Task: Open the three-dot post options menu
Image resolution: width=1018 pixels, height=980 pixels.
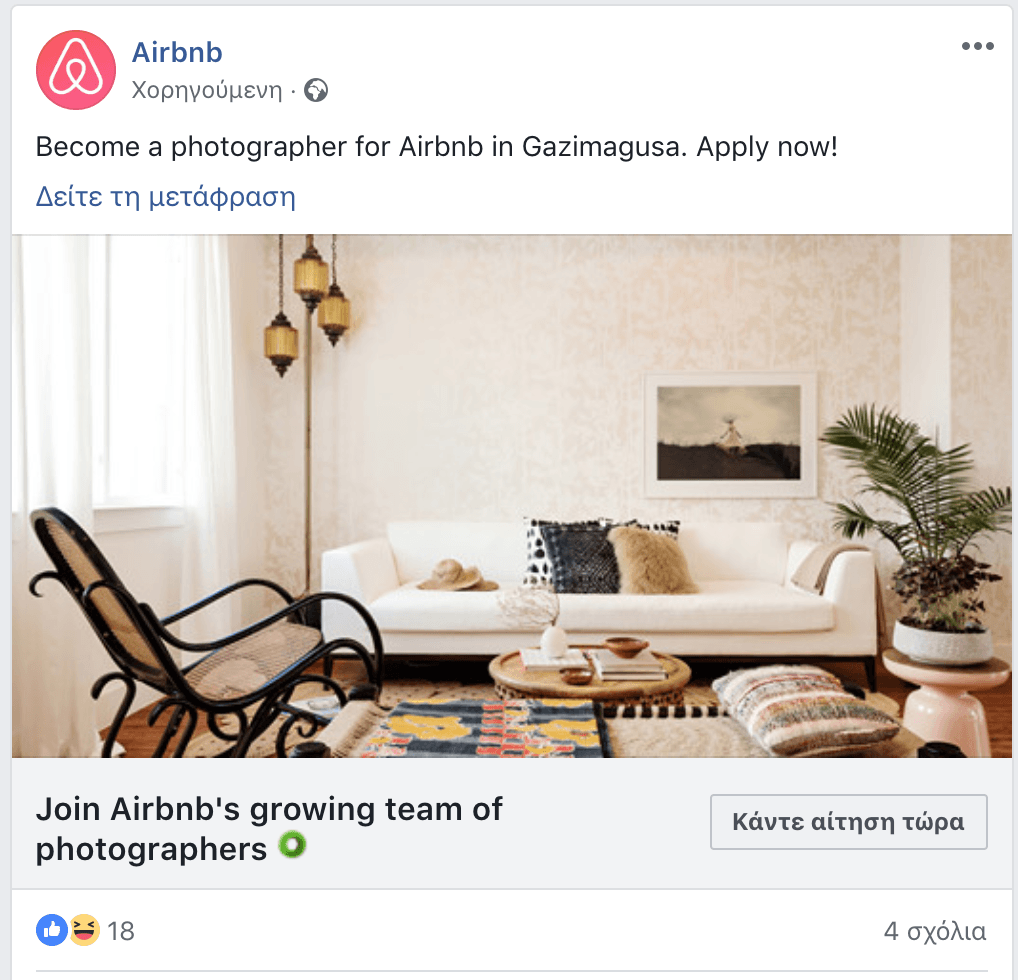Action: 978,46
